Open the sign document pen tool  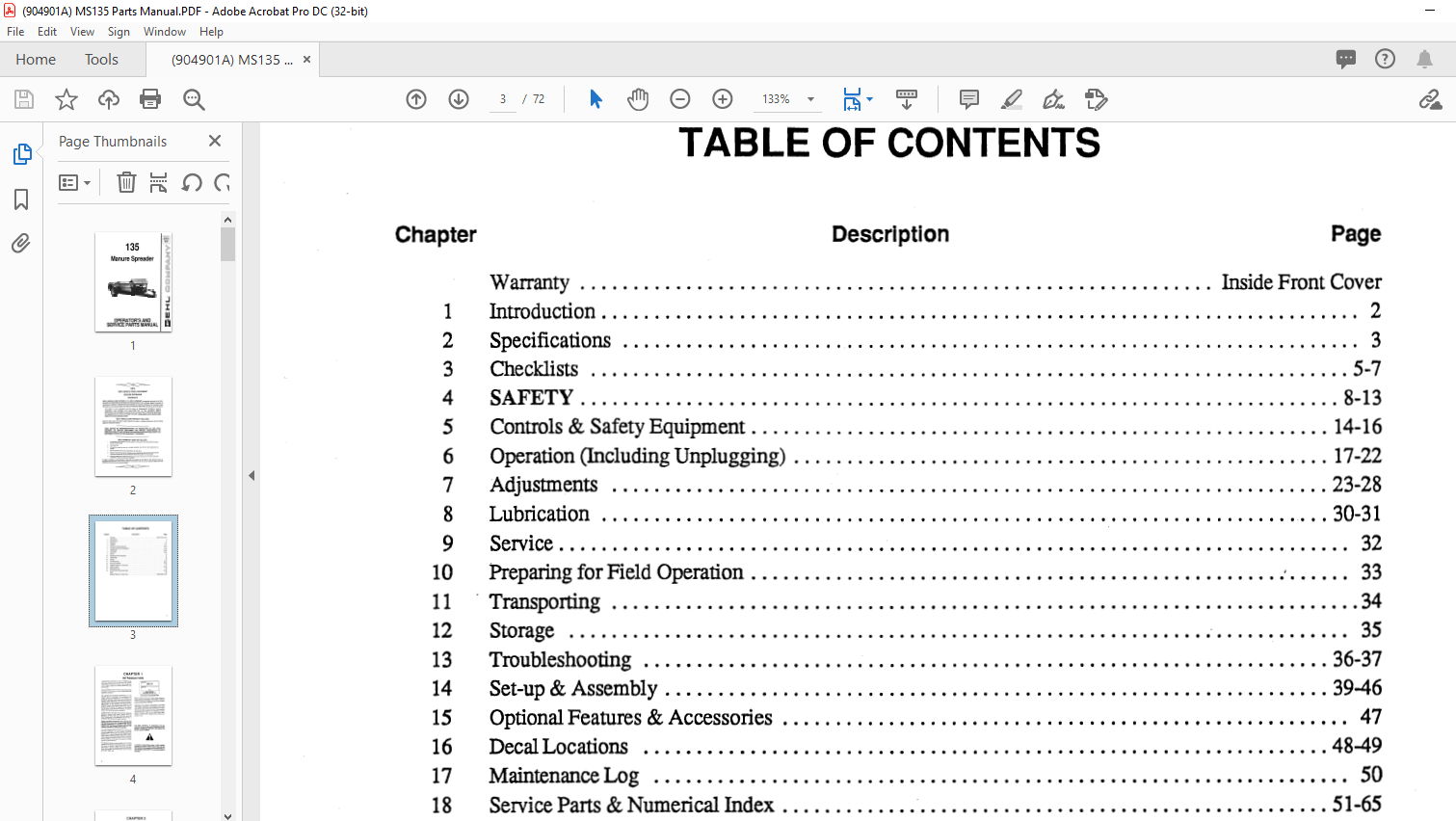pos(1054,99)
